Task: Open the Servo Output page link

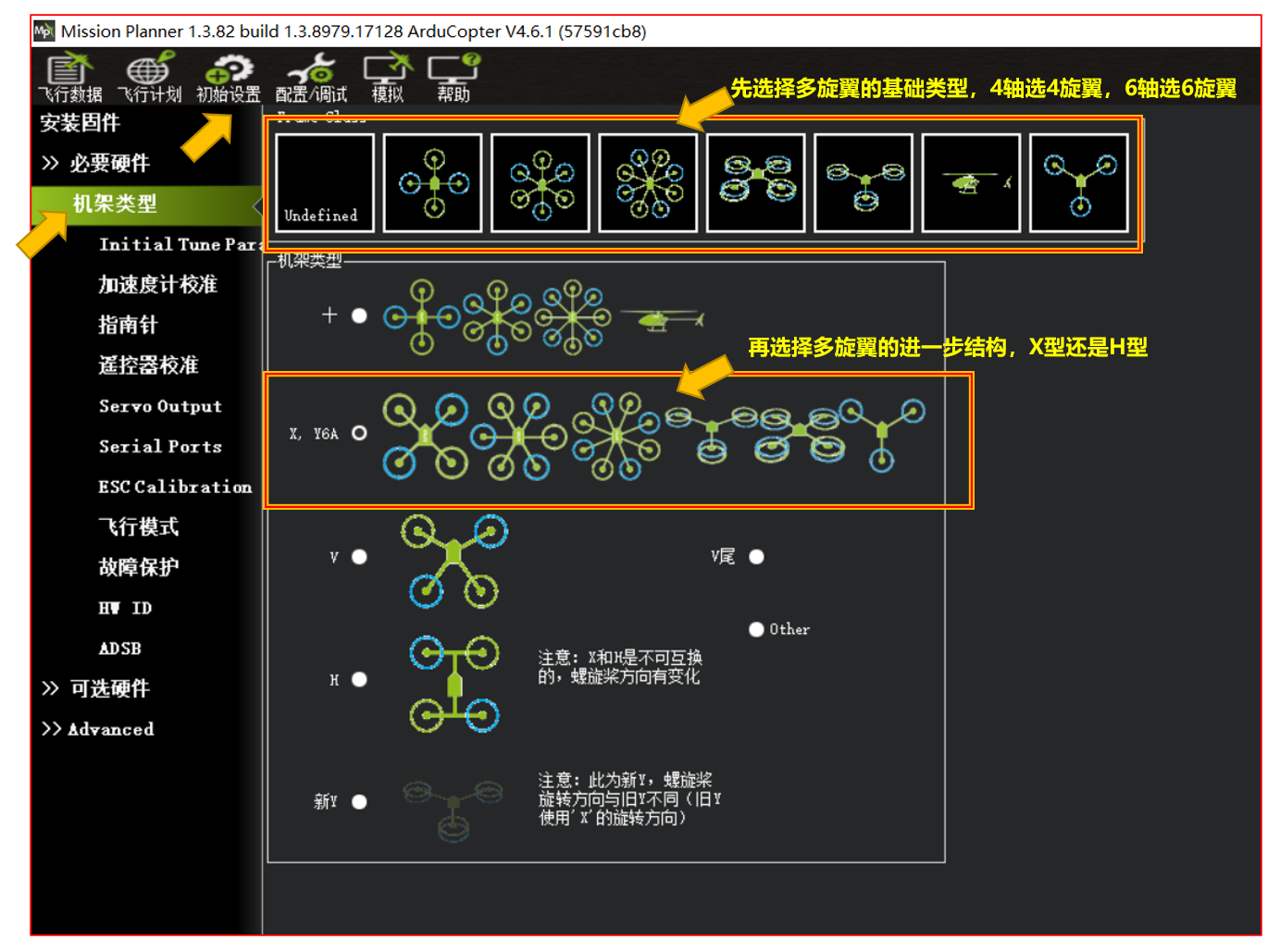Action: [x=160, y=406]
